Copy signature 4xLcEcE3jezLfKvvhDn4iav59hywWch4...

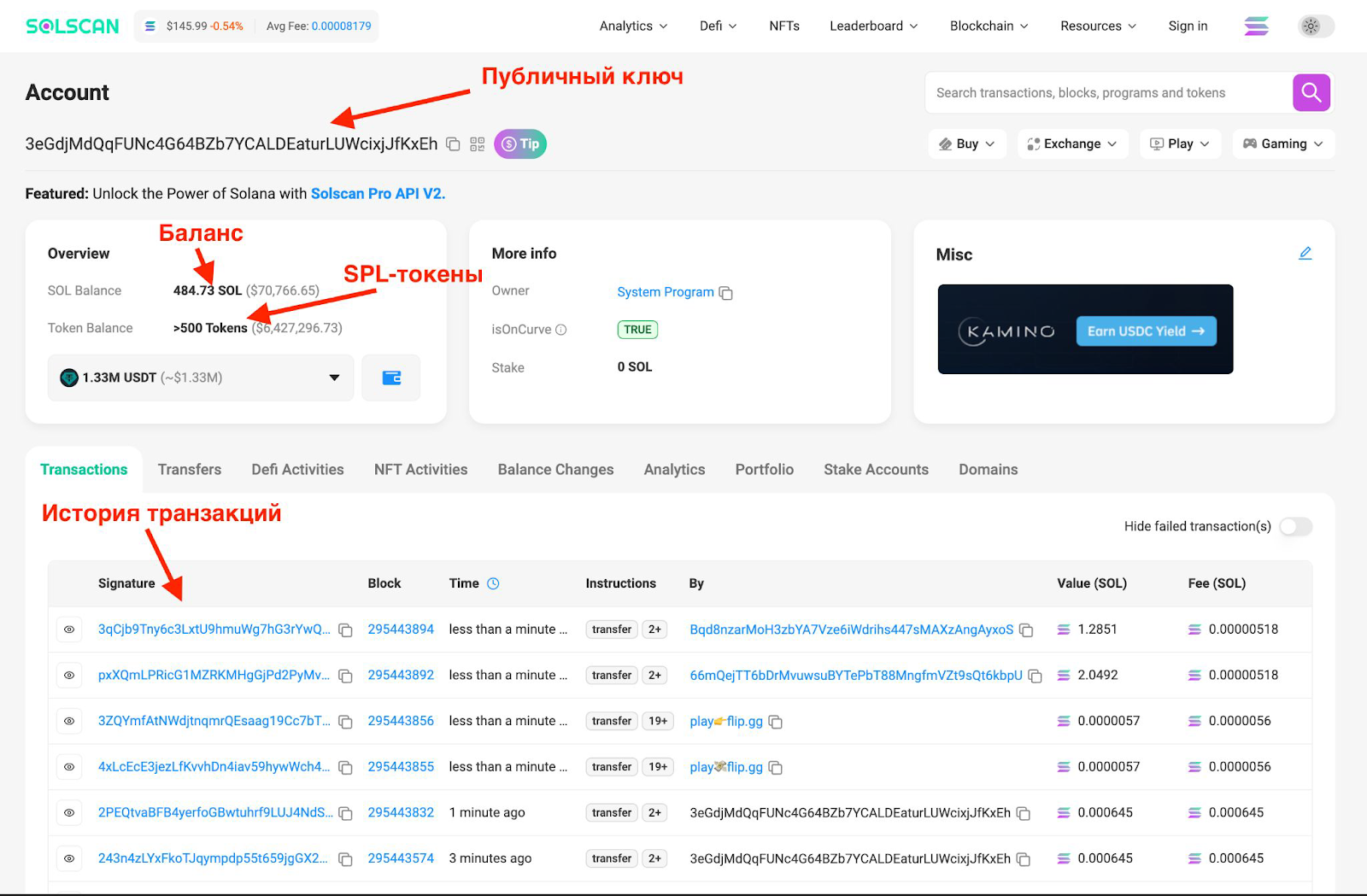(346, 768)
